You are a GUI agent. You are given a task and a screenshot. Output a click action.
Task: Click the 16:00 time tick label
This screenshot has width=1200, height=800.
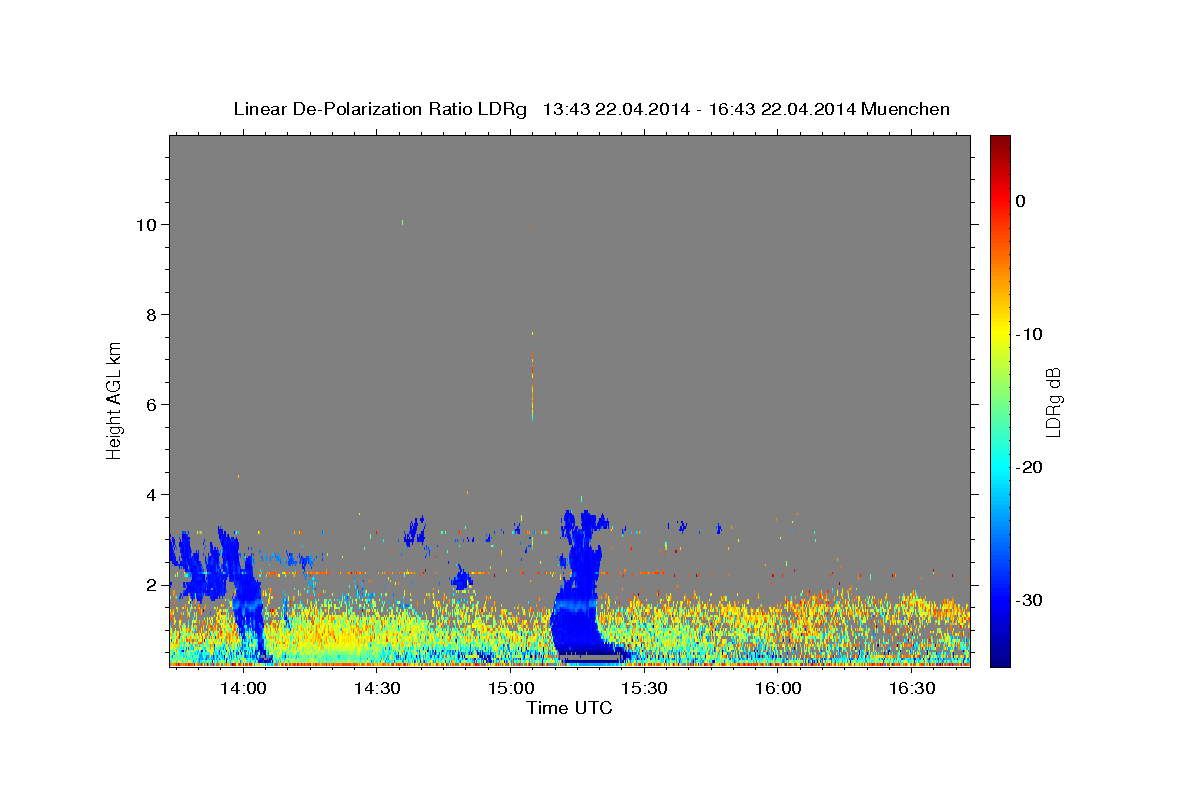coord(778,689)
